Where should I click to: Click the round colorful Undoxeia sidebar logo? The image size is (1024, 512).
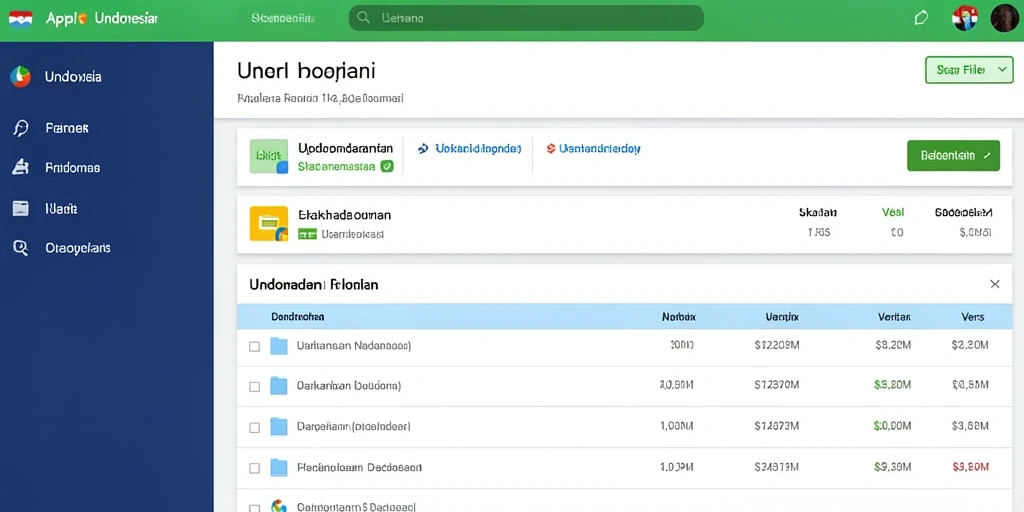pos(20,76)
